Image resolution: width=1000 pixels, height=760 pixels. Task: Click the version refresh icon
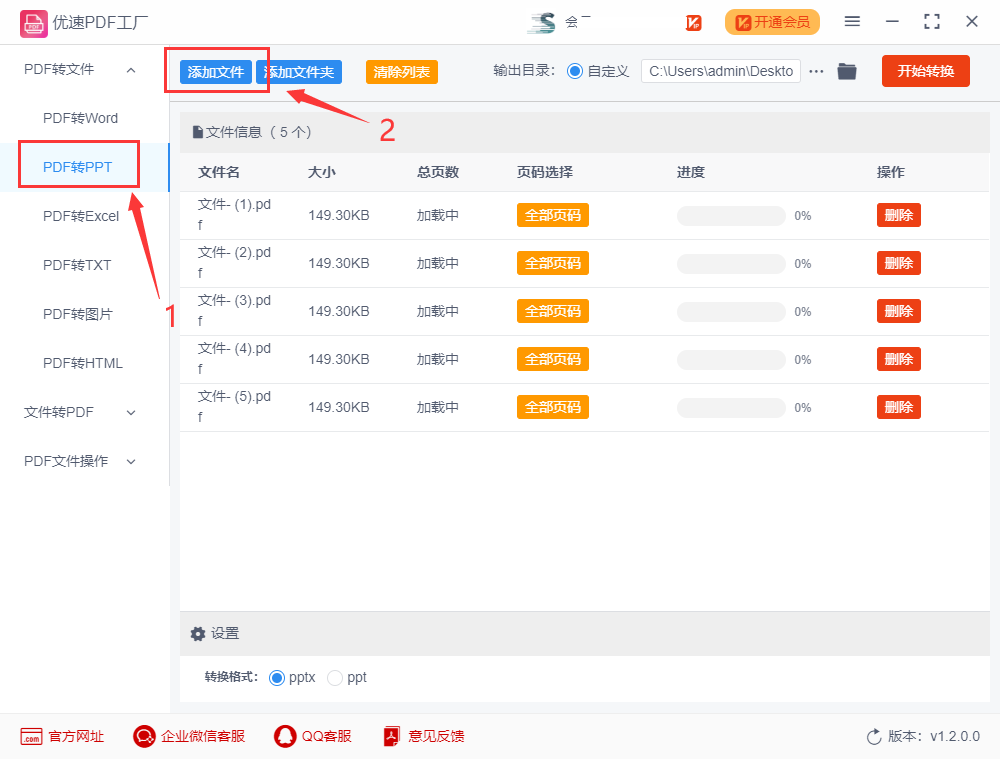click(874, 737)
